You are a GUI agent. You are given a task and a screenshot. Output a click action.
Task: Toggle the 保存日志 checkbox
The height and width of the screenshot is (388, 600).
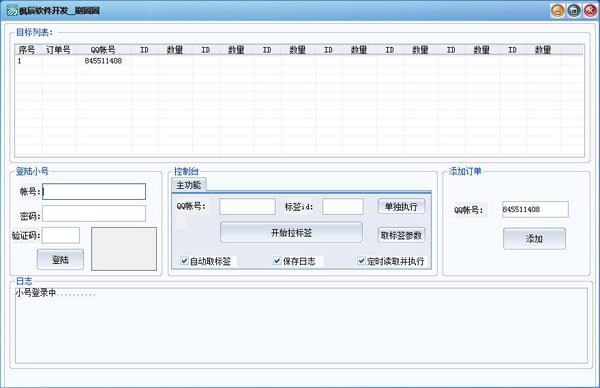pyautogui.click(x=277, y=261)
